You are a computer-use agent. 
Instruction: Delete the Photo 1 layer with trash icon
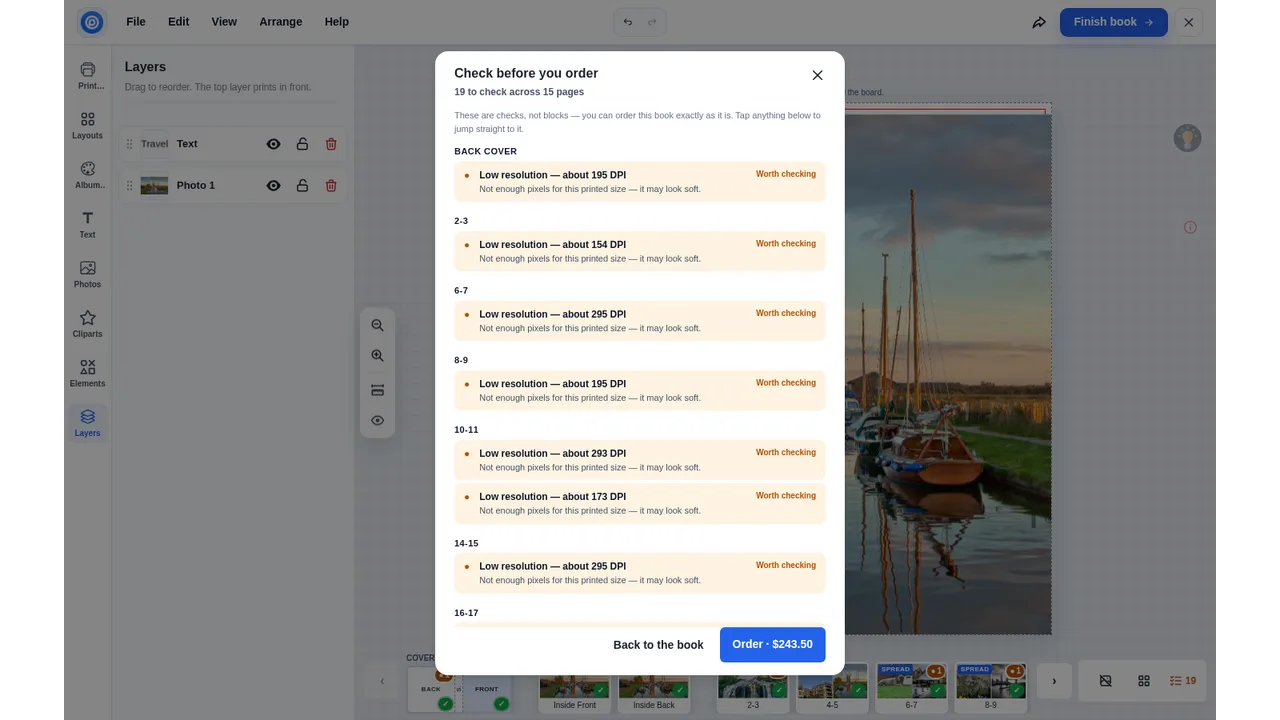pyautogui.click(x=331, y=186)
